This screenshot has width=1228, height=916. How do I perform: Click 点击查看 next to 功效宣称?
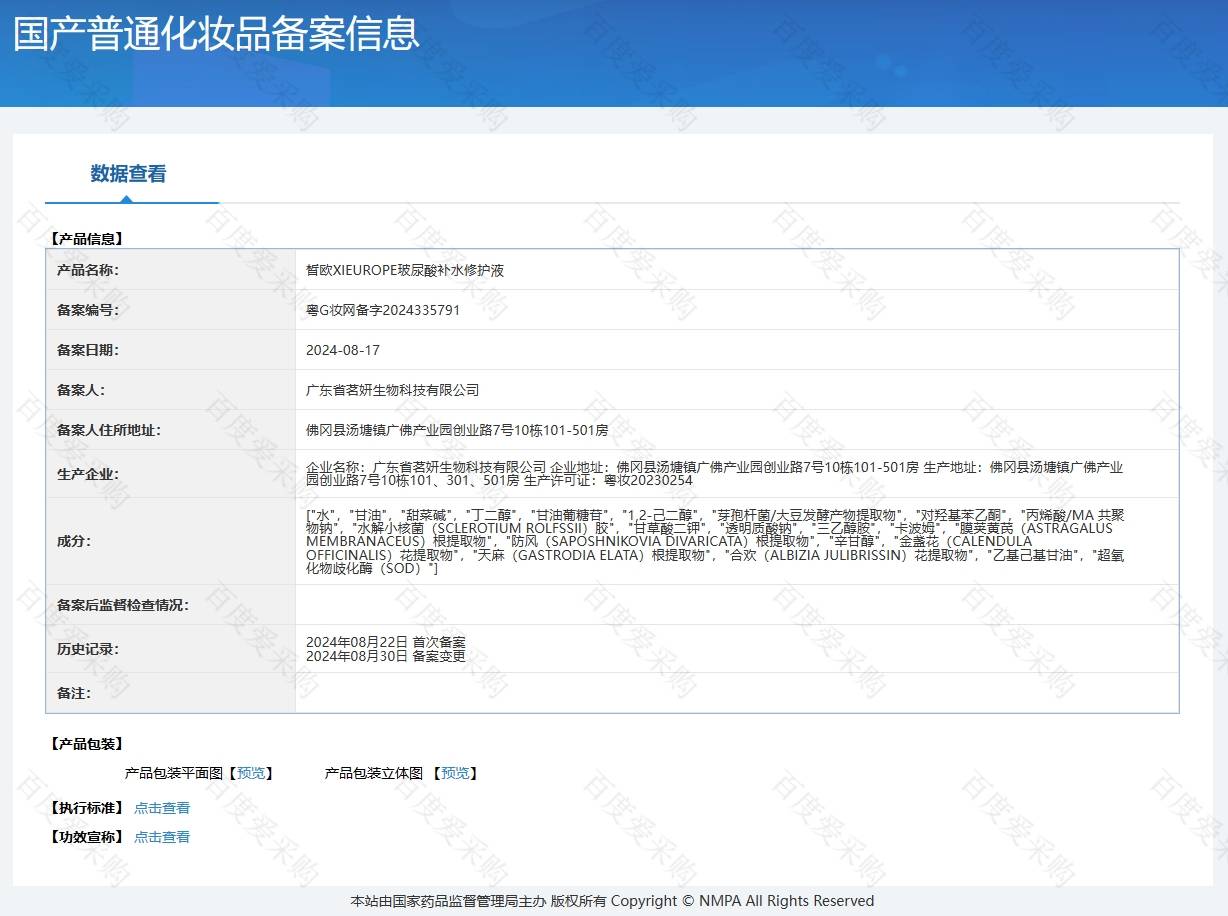(x=162, y=837)
